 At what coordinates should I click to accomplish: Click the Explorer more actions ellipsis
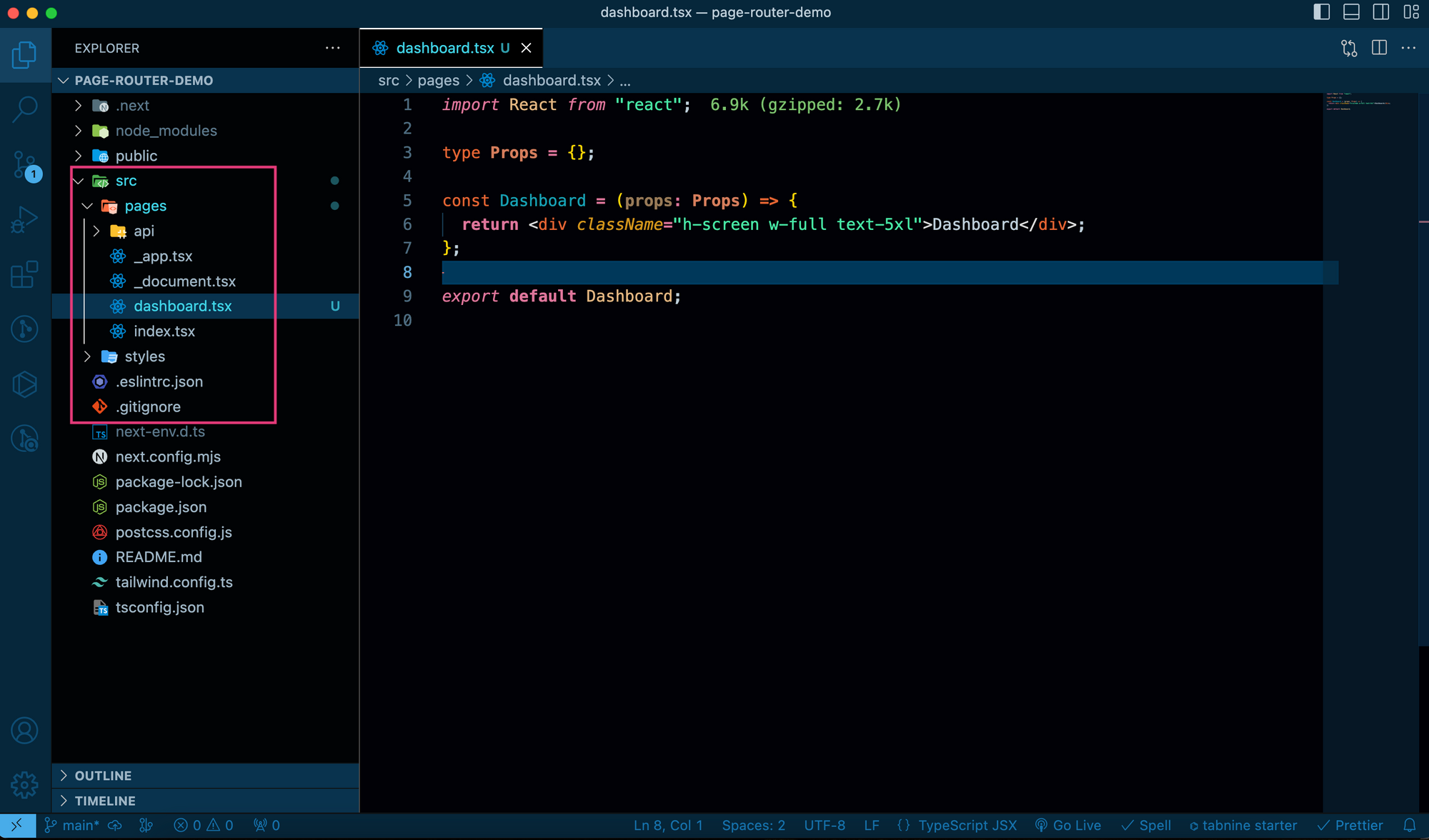[x=333, y=48]
